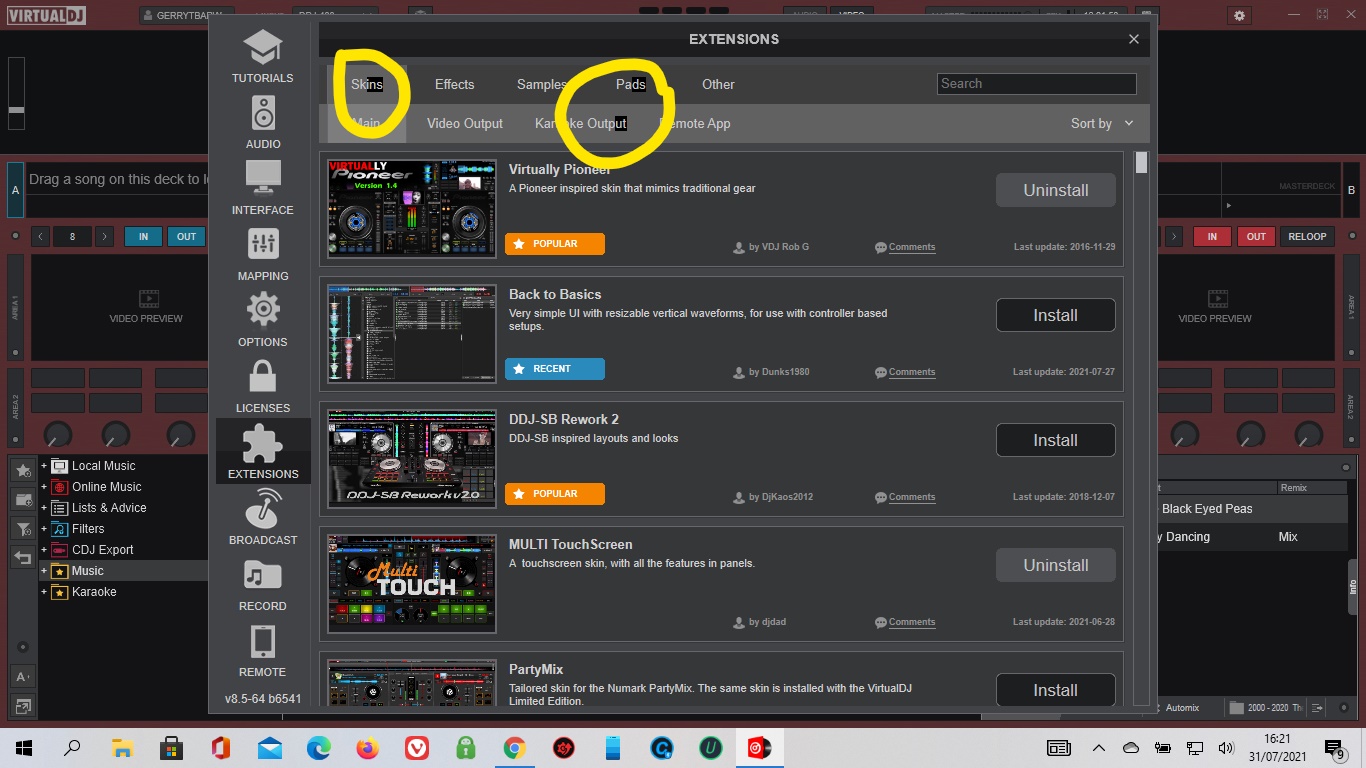Open Firefox from the taskbar
This screenshot has height=768, width=1366.
pyautogui.click(x=367, y=747)
